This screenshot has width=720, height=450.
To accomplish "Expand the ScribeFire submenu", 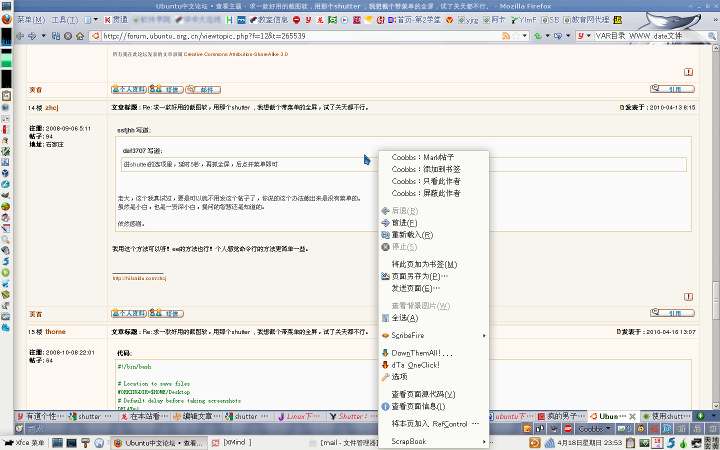I will [433, 336].
